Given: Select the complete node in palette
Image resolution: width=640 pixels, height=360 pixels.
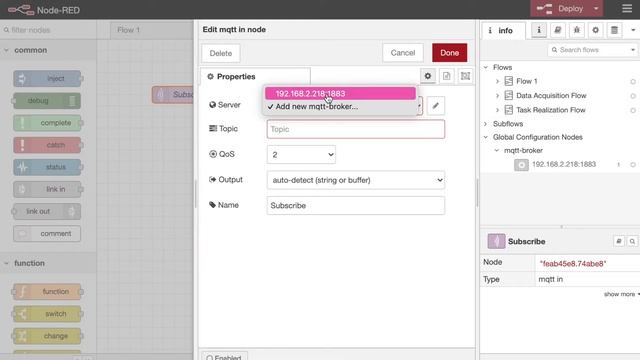Looking at the screenshot, I should (47, 123).
